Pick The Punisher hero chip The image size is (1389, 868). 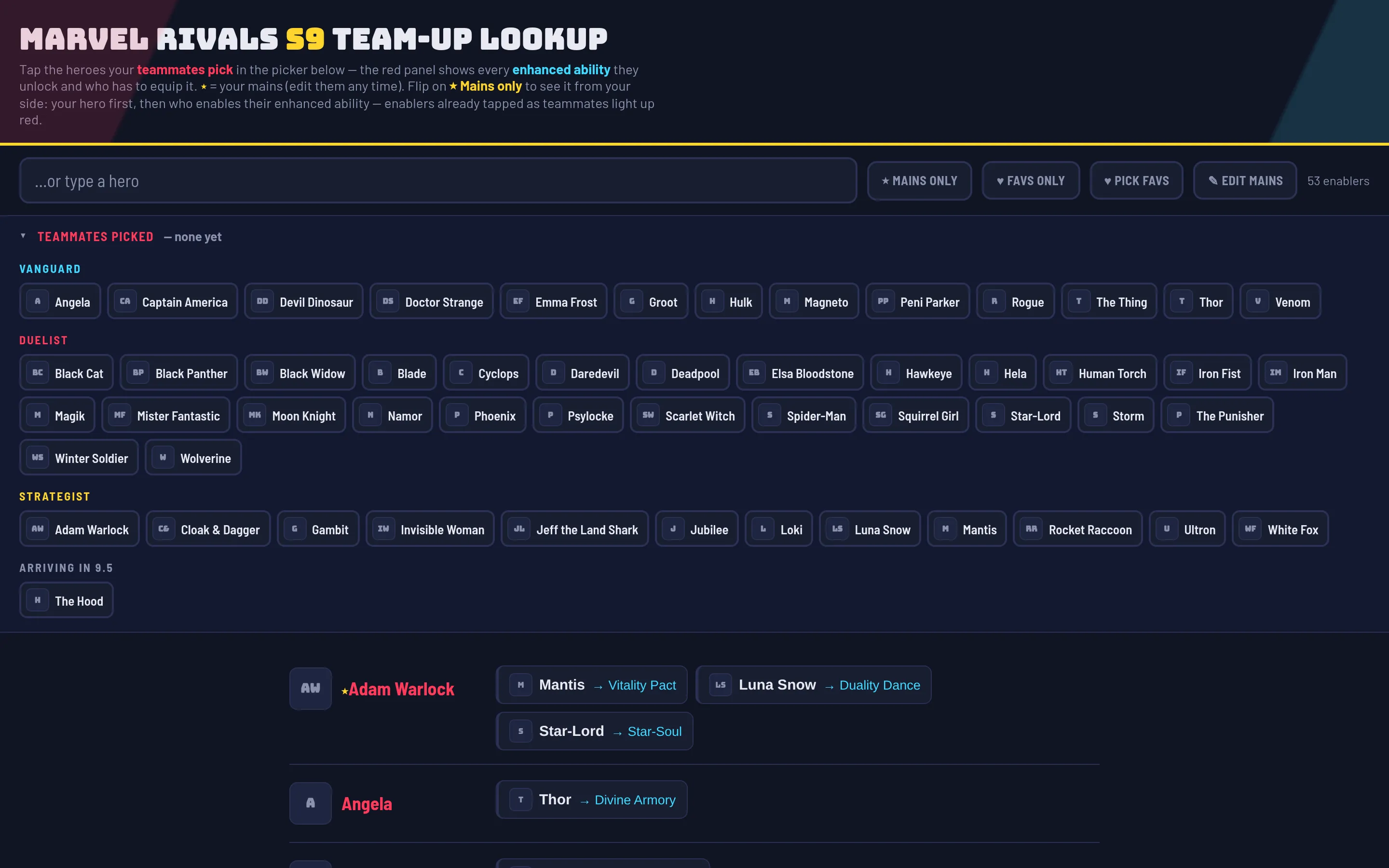[x=1217, y=415]
